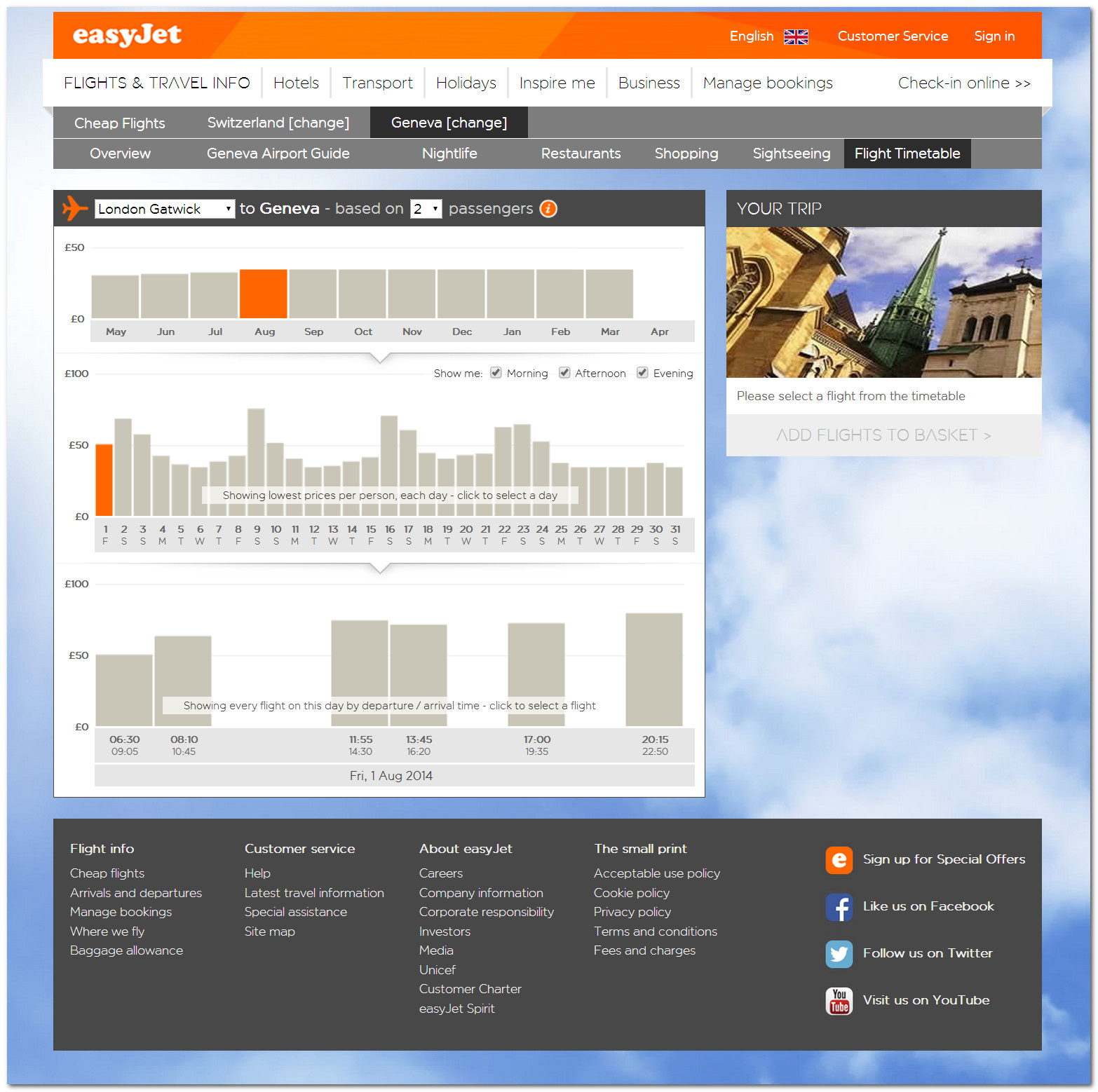Click Sign up for Special Offers text
The image size is (1098, 1092).
pos(944,859)
